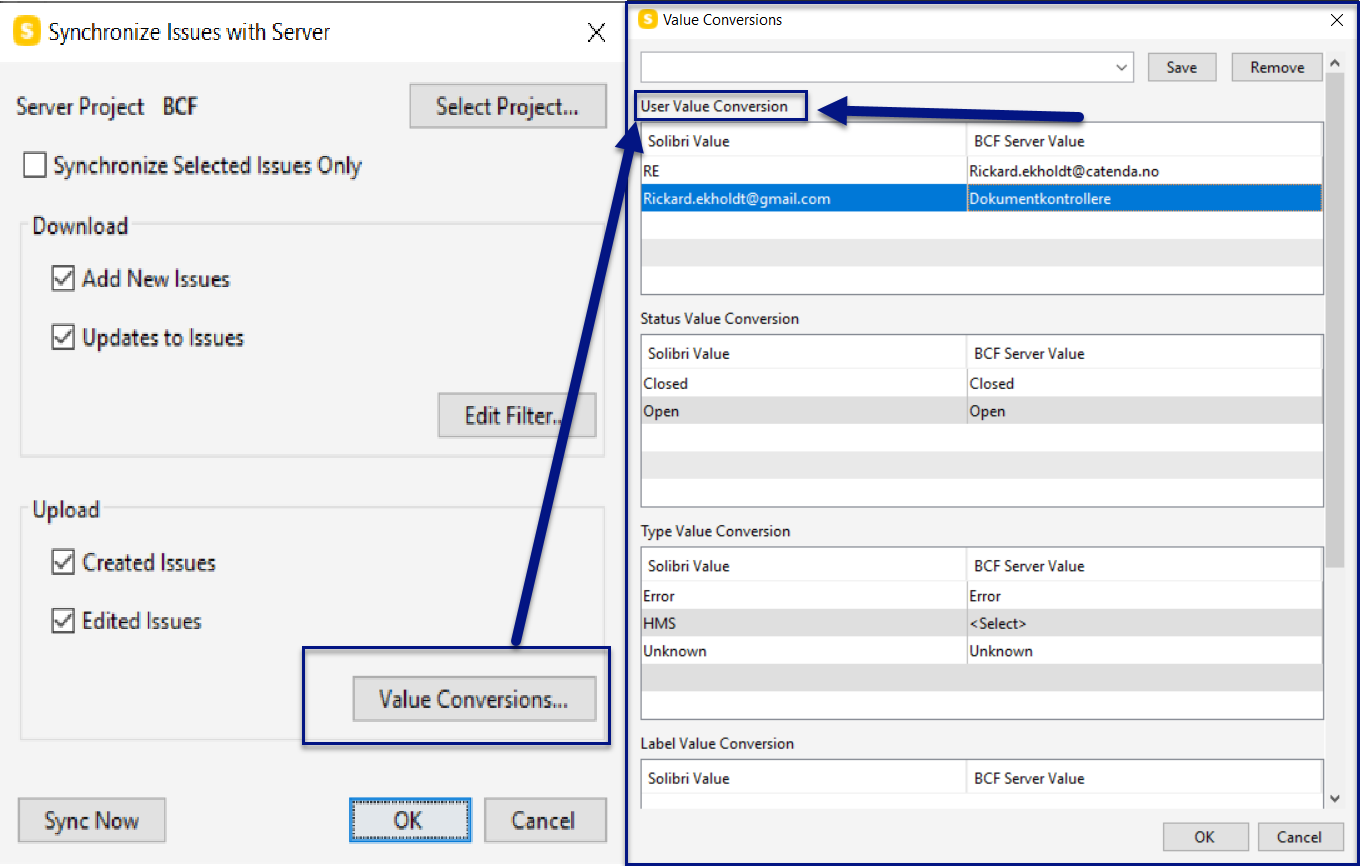The image size is (1360, 866).
Task: Click Save in Value Conversions
Action: click(1182, 68)
